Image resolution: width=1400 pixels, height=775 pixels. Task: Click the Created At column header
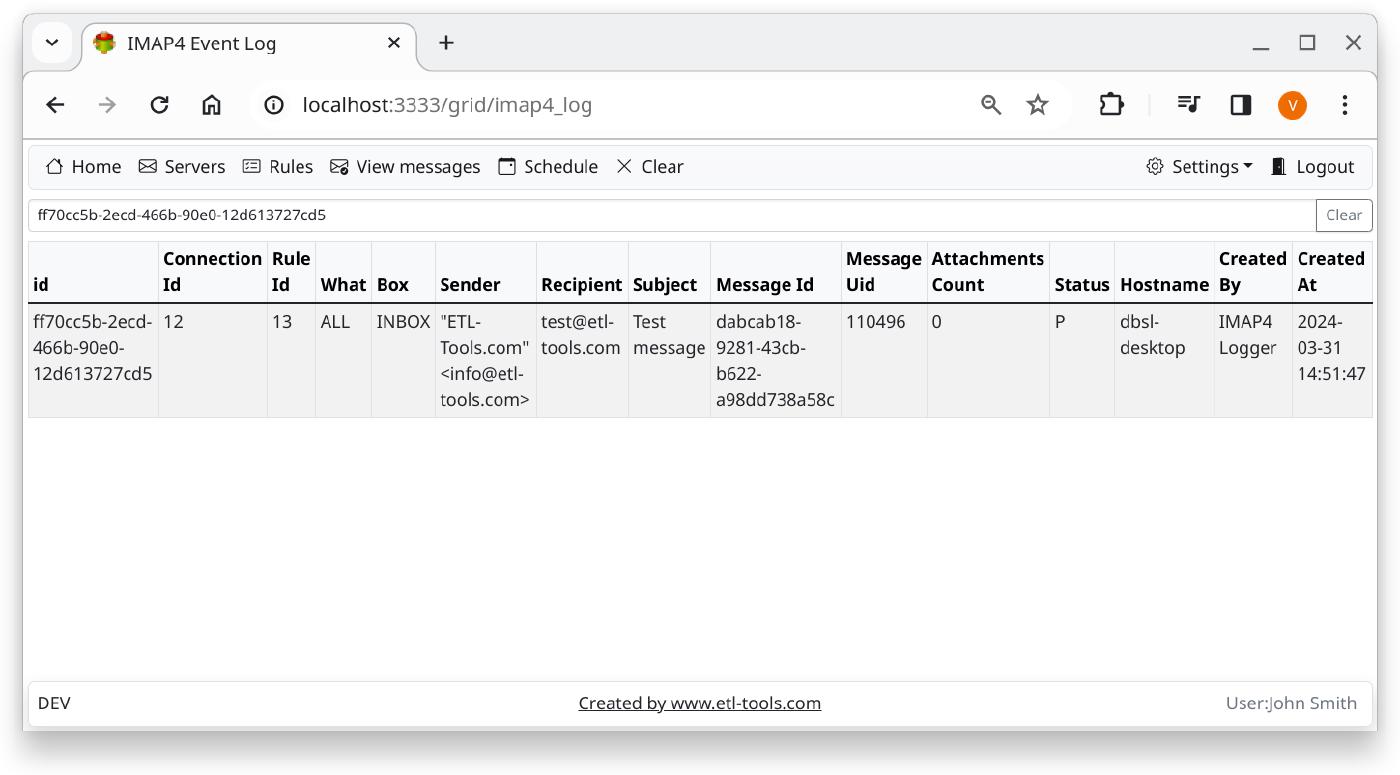pos(1331,272)
